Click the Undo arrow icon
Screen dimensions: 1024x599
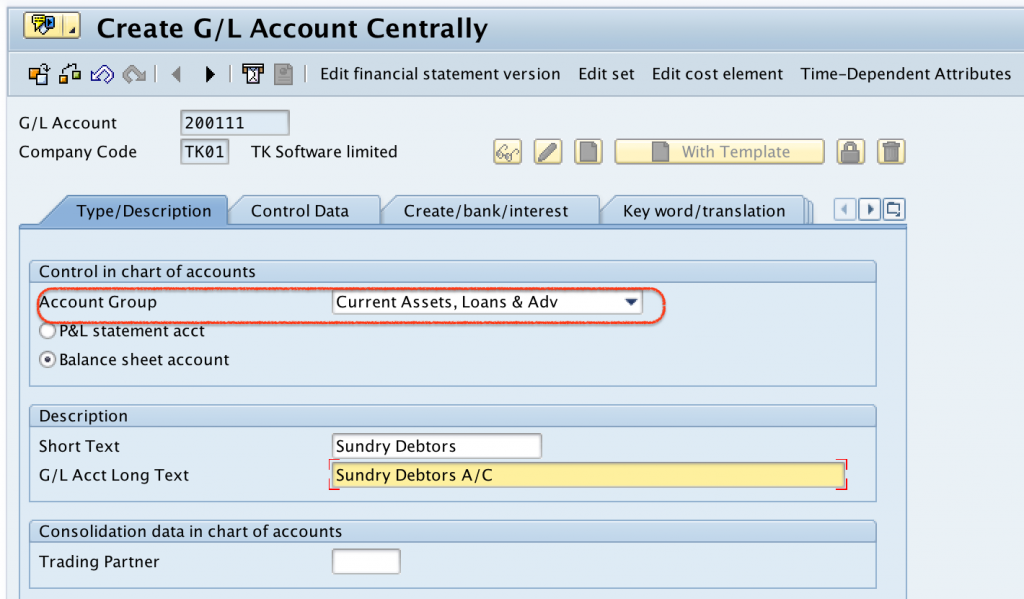pos(100,74)
